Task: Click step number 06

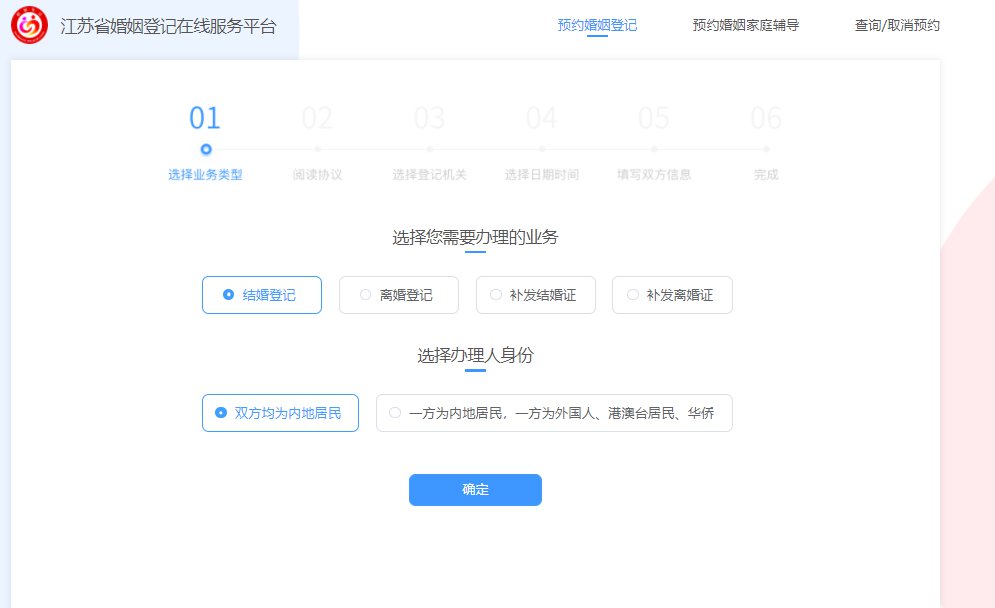Action: coord(766,118)
